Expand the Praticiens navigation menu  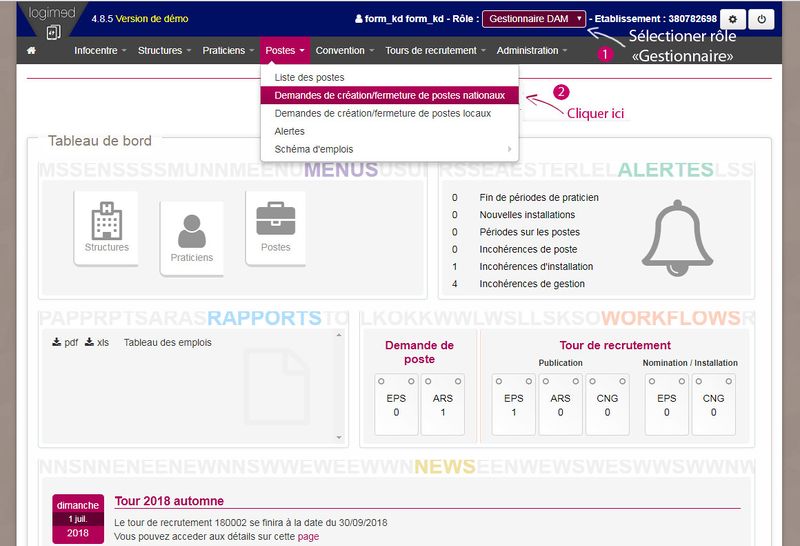[x=228, y=51]
